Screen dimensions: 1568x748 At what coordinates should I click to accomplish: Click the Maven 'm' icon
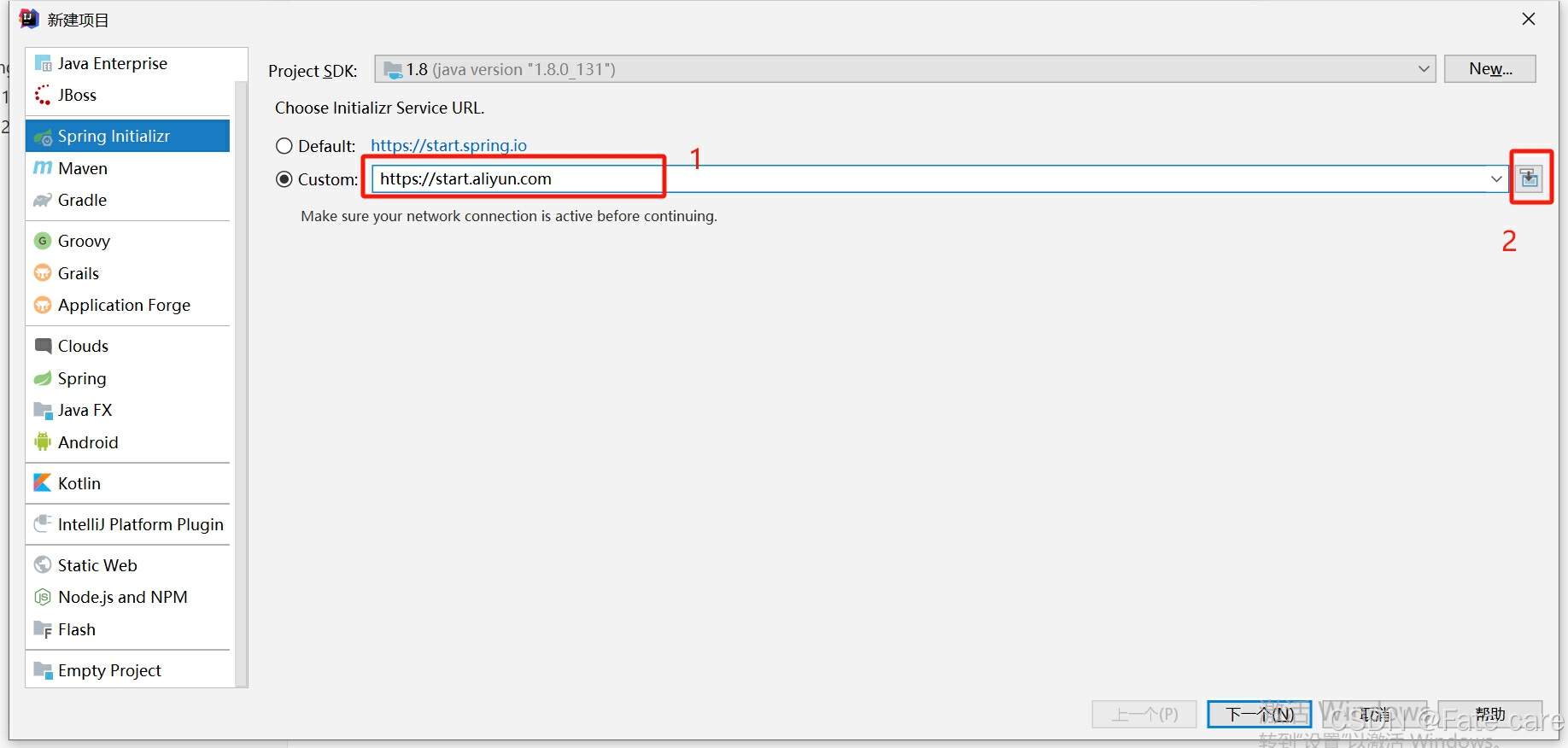[x=43, y=168]
